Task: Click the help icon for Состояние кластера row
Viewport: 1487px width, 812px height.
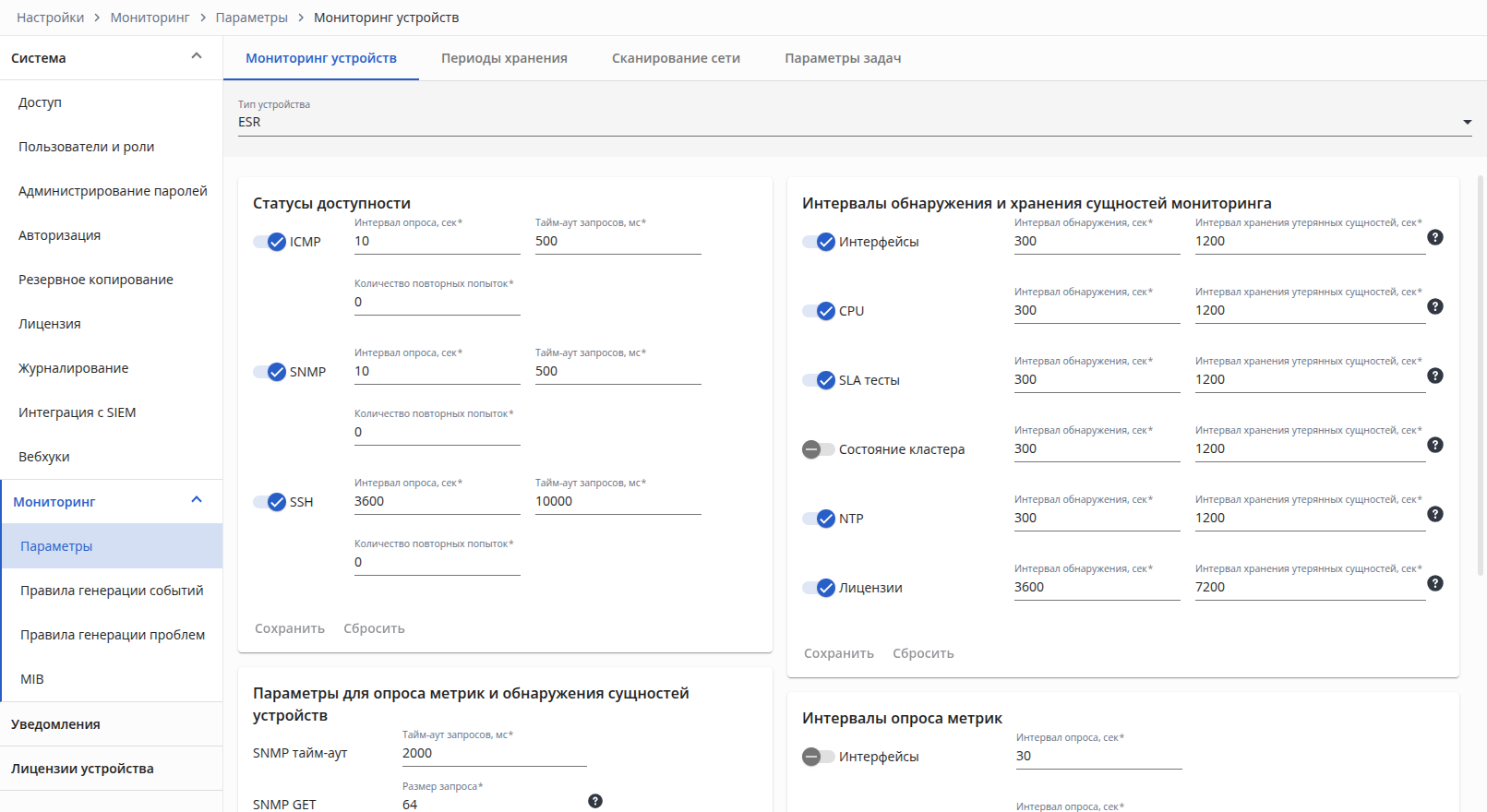Action: pos(1434,445)
